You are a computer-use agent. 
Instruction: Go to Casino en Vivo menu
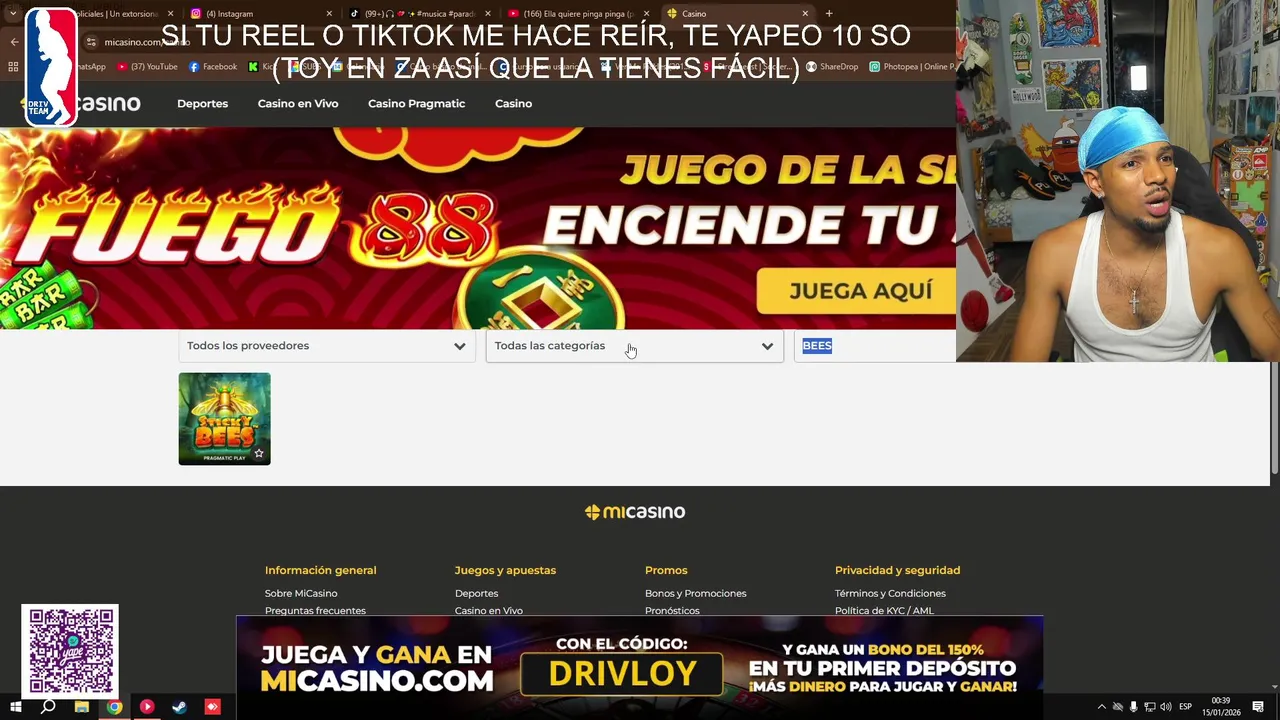click(298, 104)
